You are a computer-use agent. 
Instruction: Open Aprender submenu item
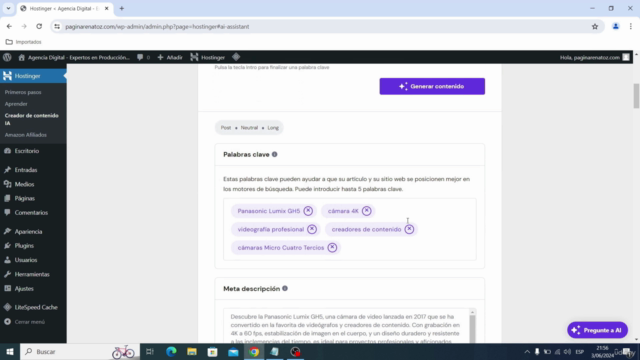pyautogui.click(x=16, y=104)
